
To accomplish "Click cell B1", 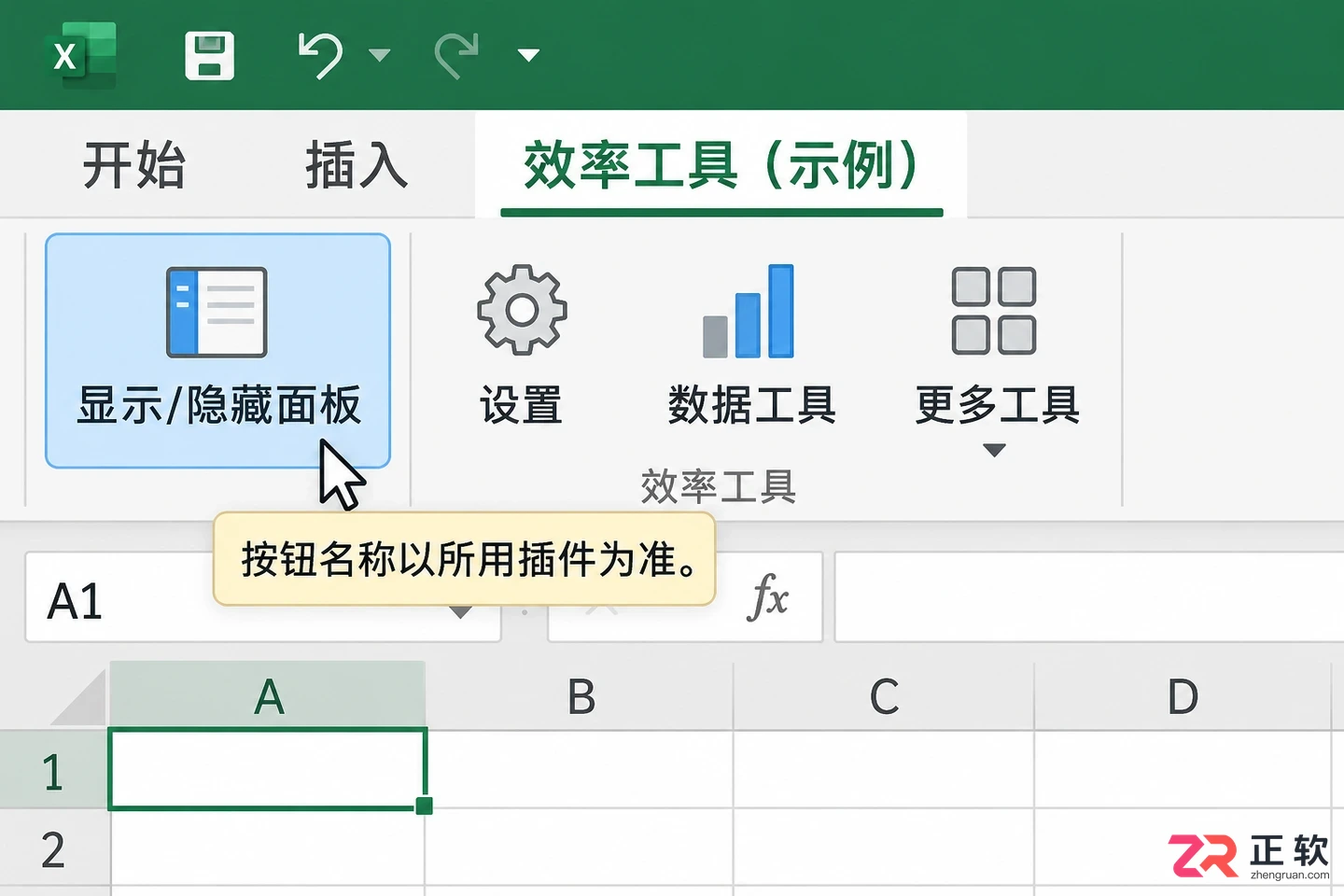I will tap(581, 769).
